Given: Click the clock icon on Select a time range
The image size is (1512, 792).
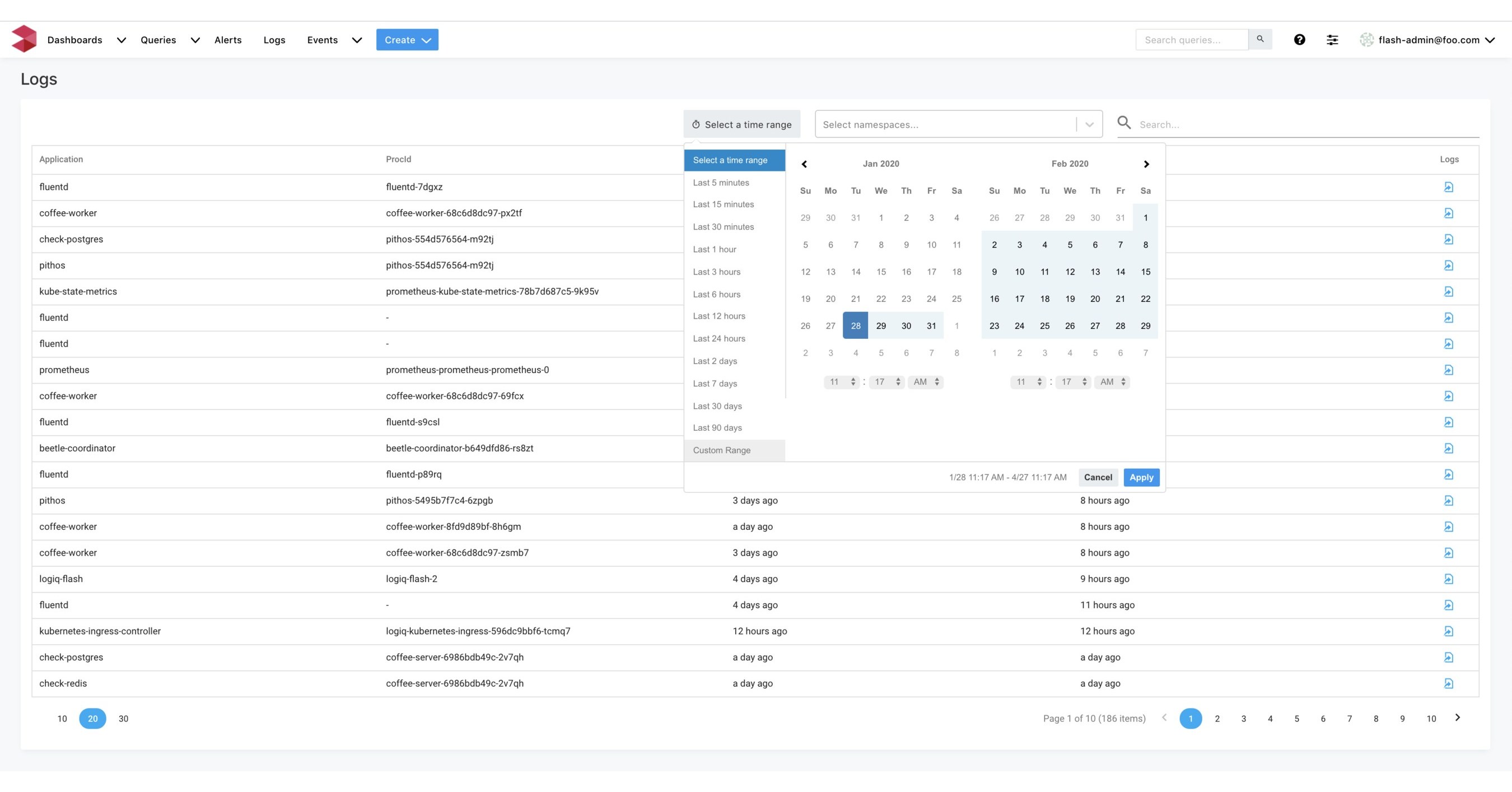Looking at the screenshot, I should 696,124.
